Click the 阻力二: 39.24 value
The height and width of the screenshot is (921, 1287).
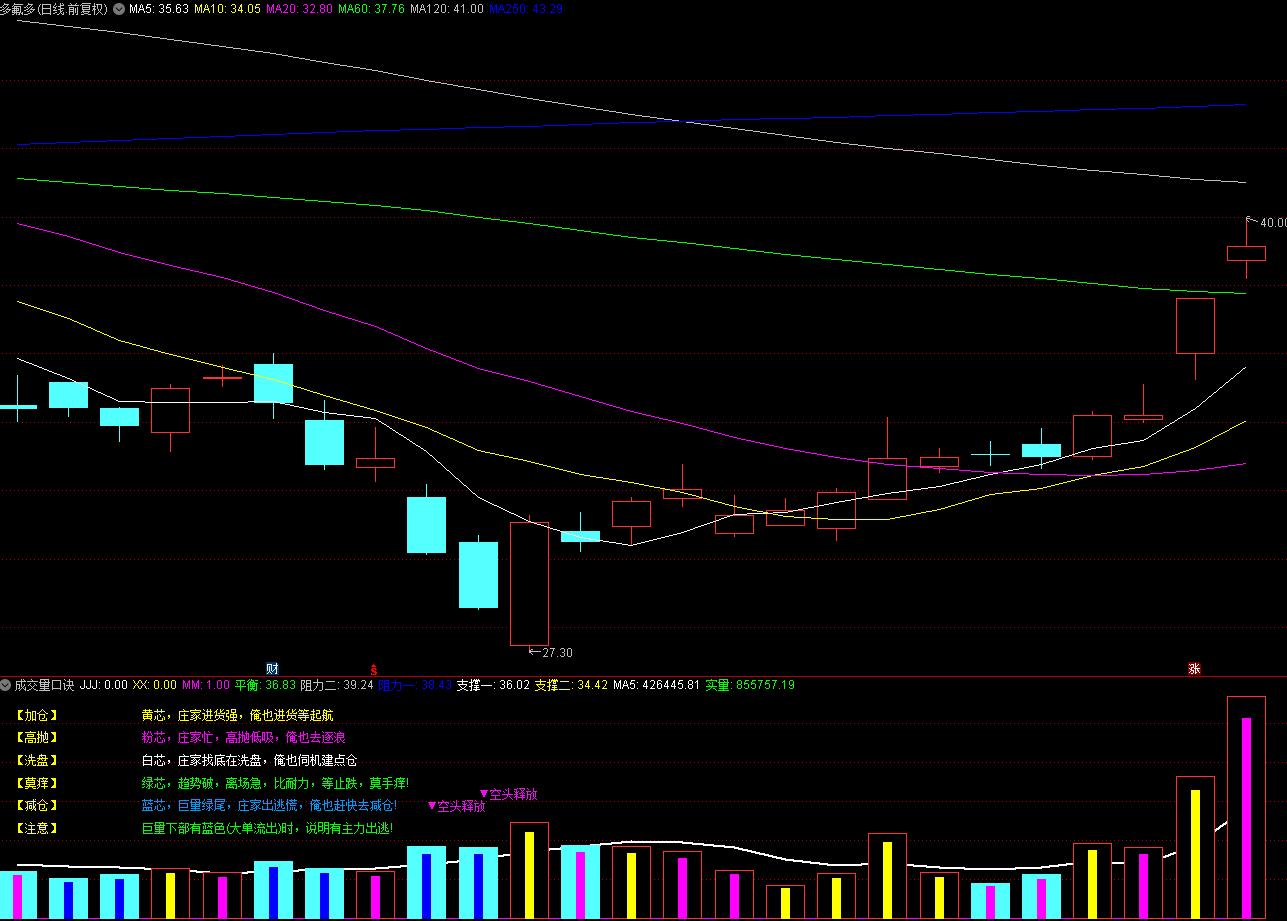[x=337, y=685]
